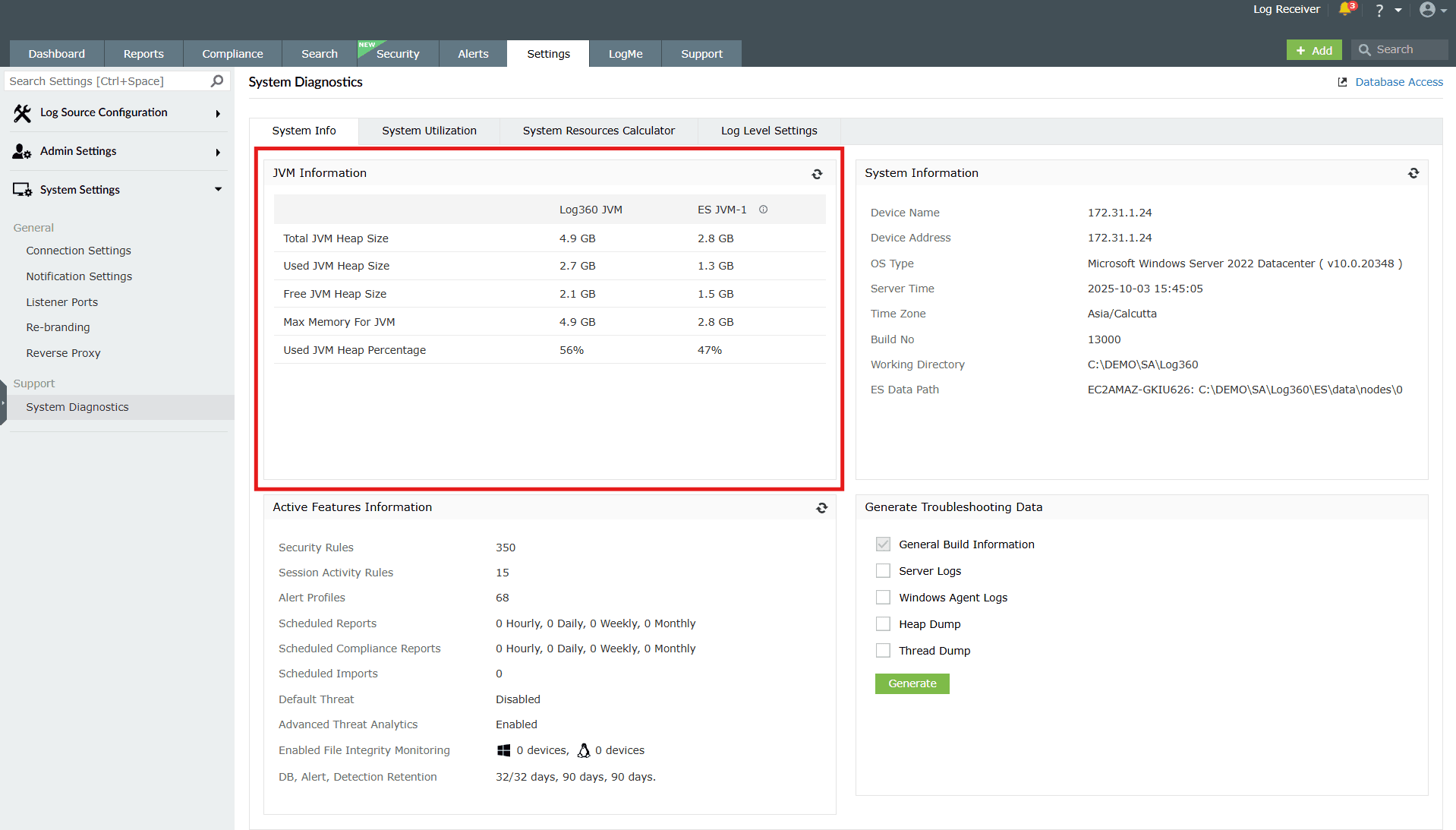Open the Database Access link
The width and height of the screenshot is (1456, 830).
pos(1399,82)
